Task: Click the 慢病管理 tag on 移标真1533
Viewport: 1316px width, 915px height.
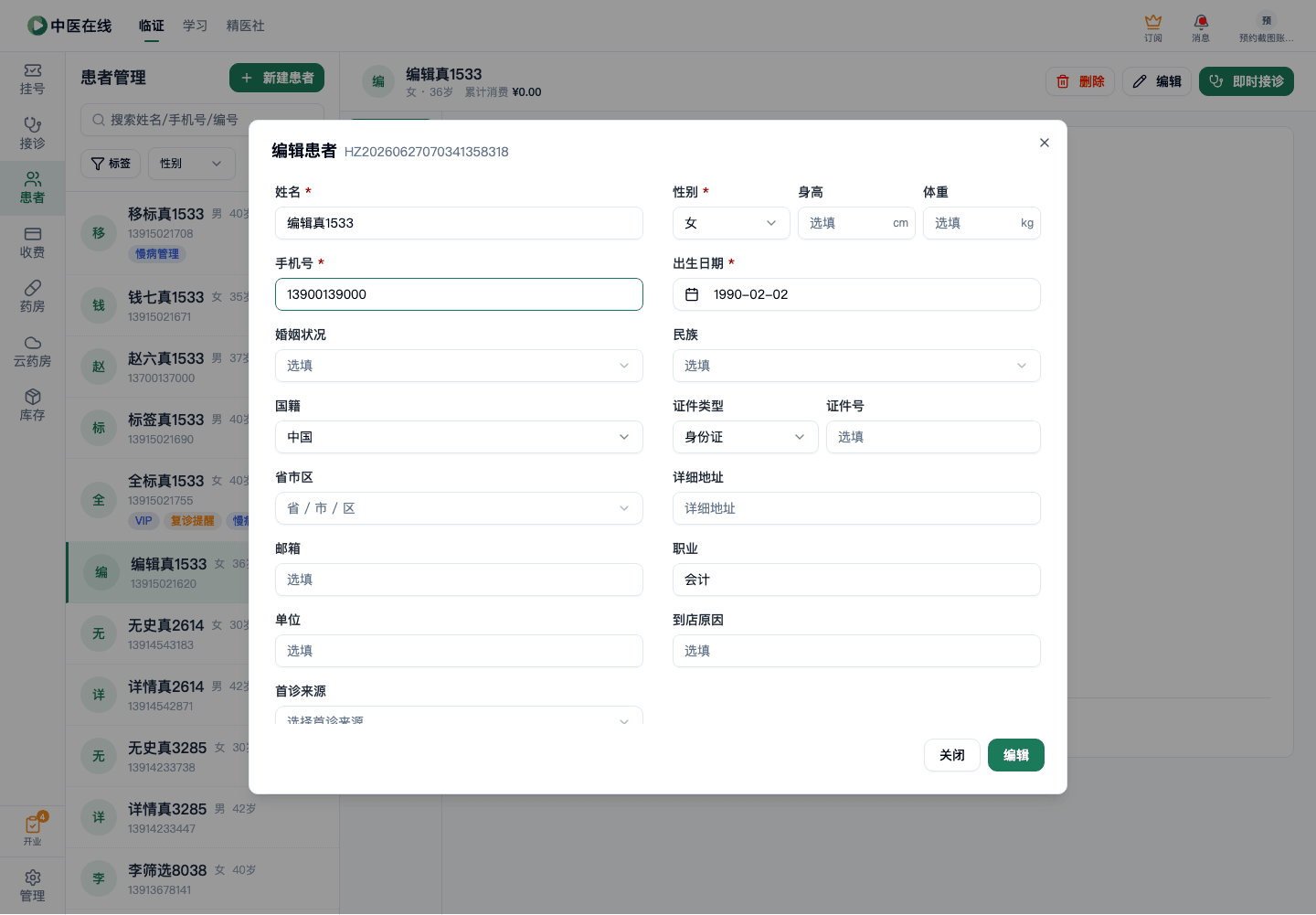Action: click(157, 254)
